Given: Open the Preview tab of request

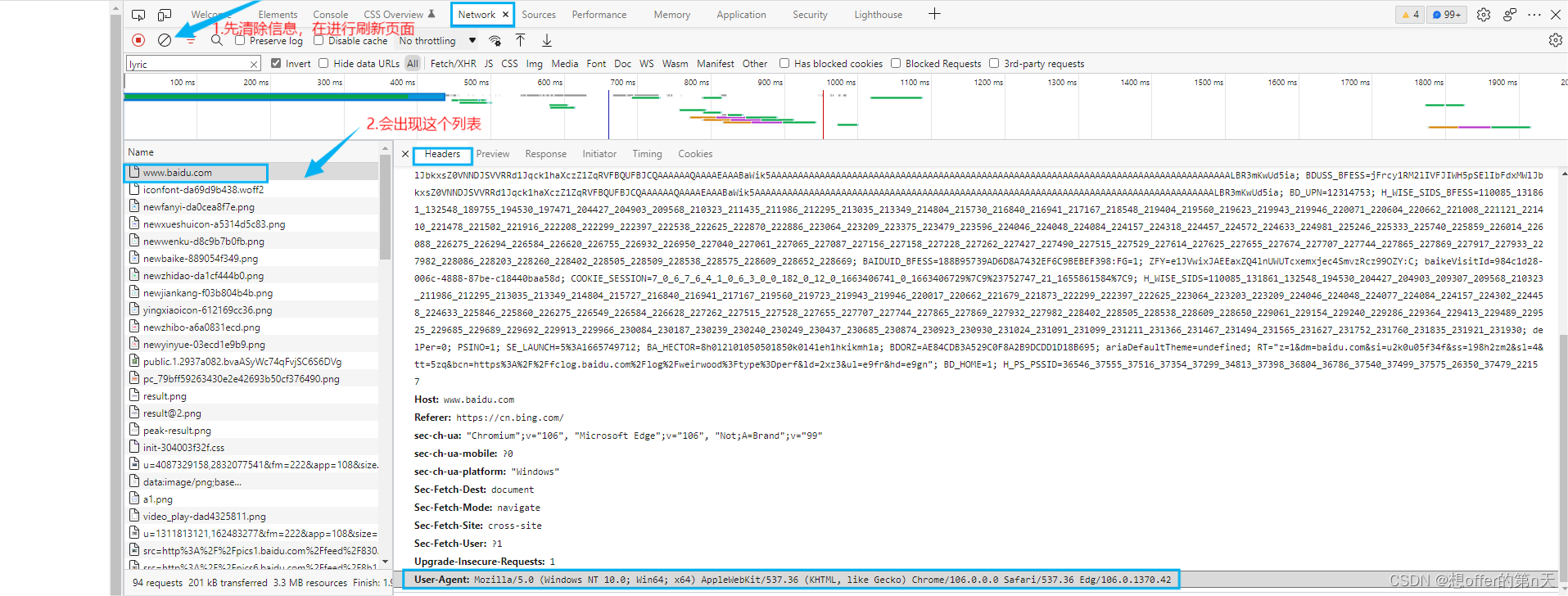Looking at the screenshot, I should click(493, 154).
